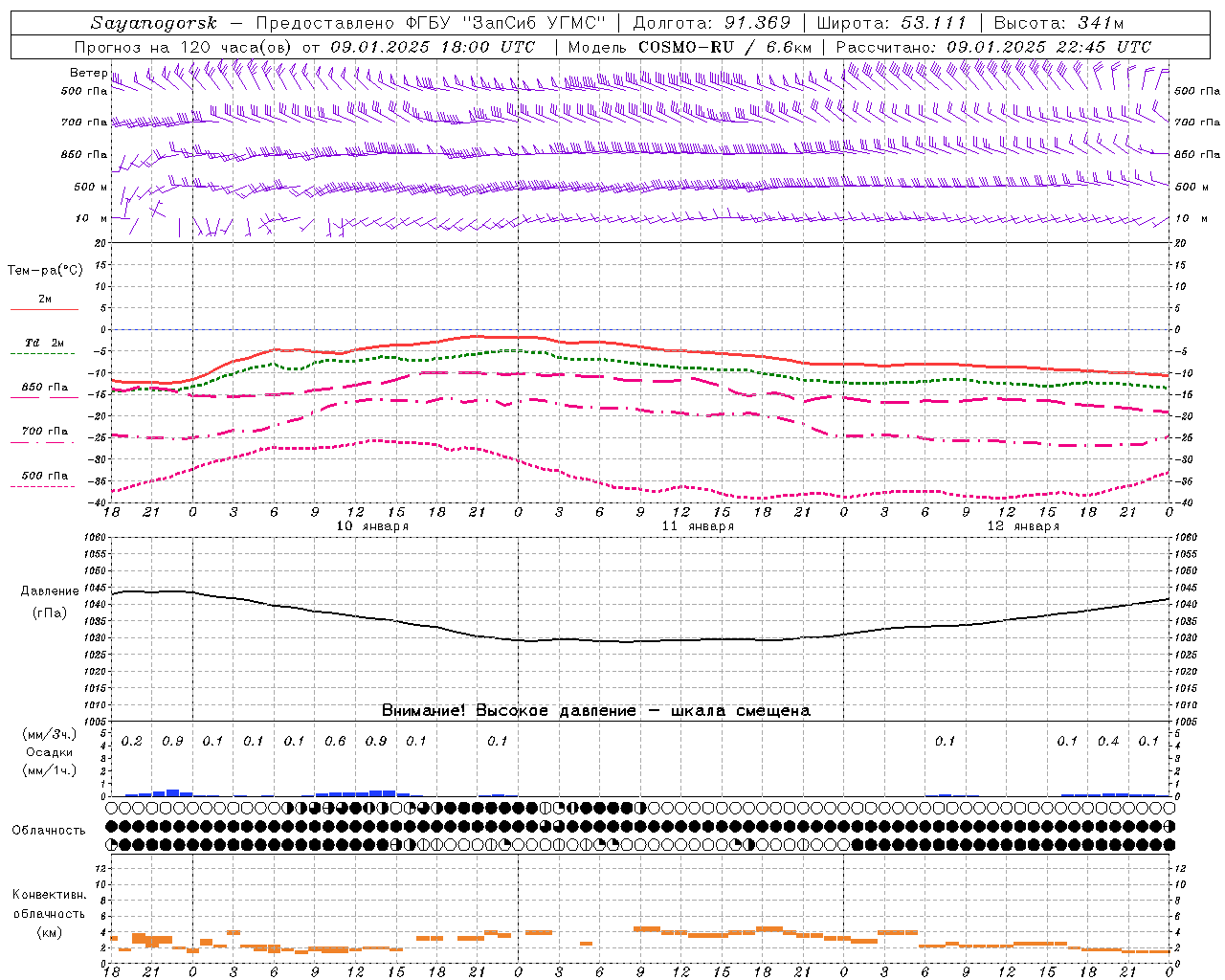The image size is (1225, 980).
Task: Click the Высота: 341м elevation value
Action: [x=1058, y=23]
